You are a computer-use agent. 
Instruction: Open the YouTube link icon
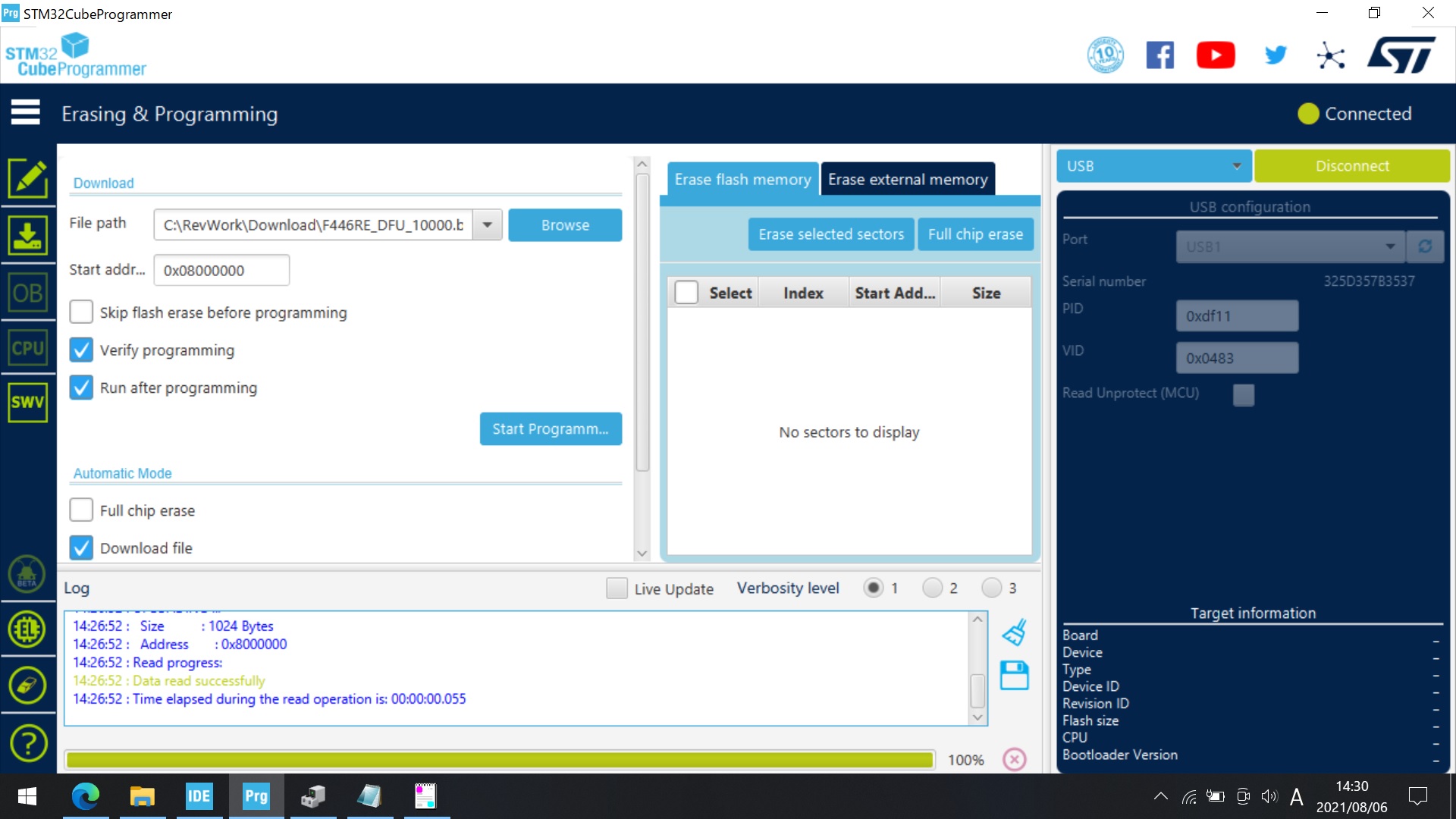pos(1216,55)
